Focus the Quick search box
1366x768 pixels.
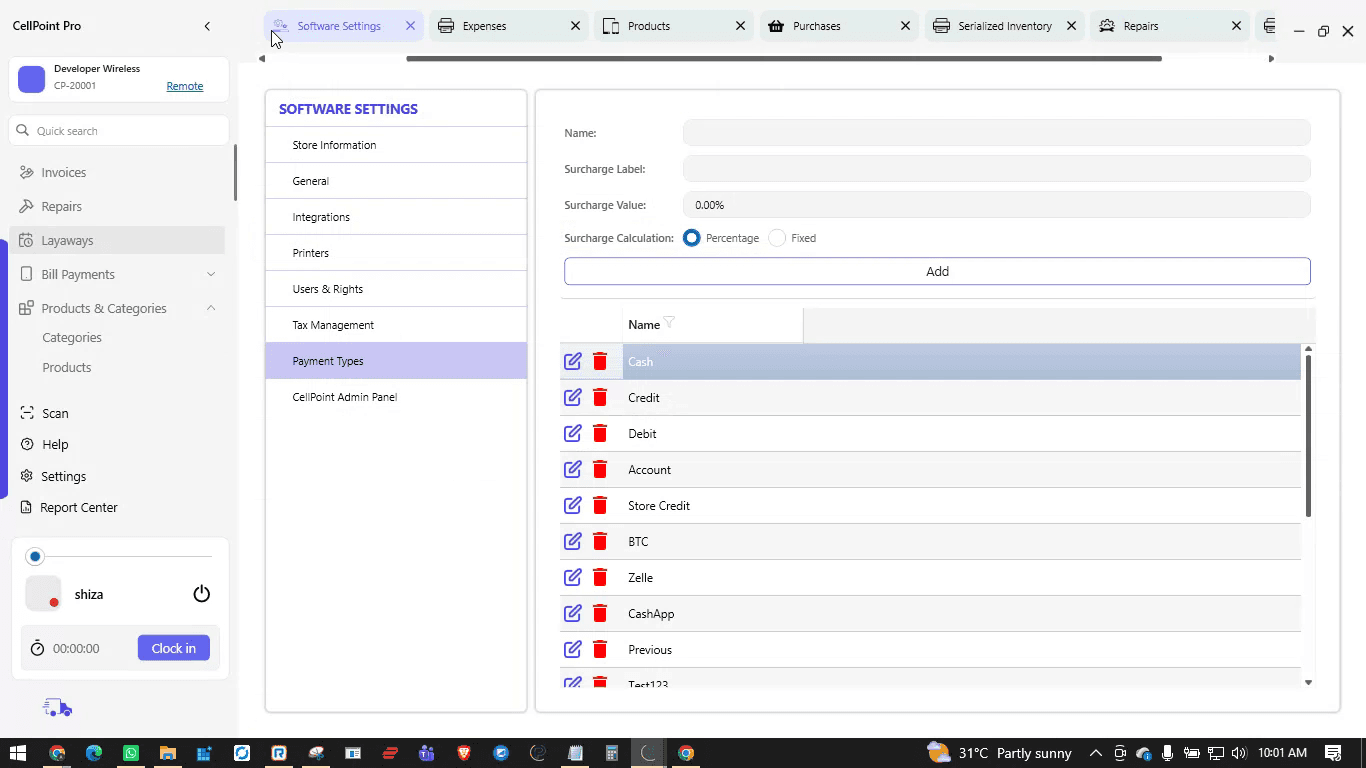click(x=119, y=131)
